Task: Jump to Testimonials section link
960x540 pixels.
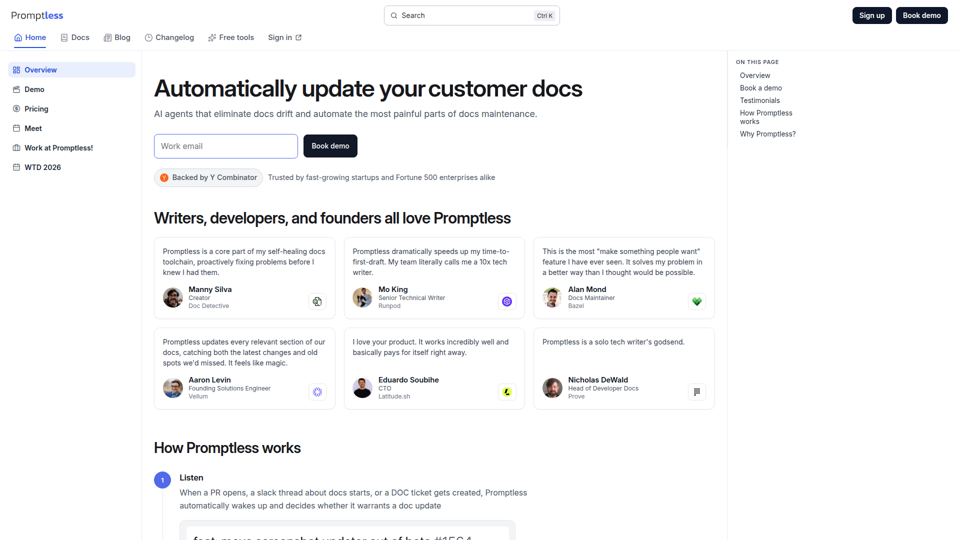Action: pos(760,100)
